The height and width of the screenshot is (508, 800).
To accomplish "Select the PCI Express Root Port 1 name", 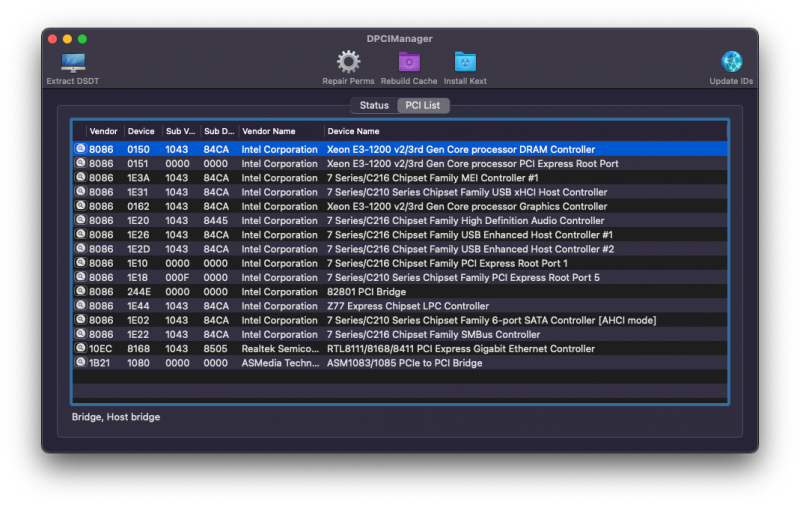I will [x=447, y=264].
